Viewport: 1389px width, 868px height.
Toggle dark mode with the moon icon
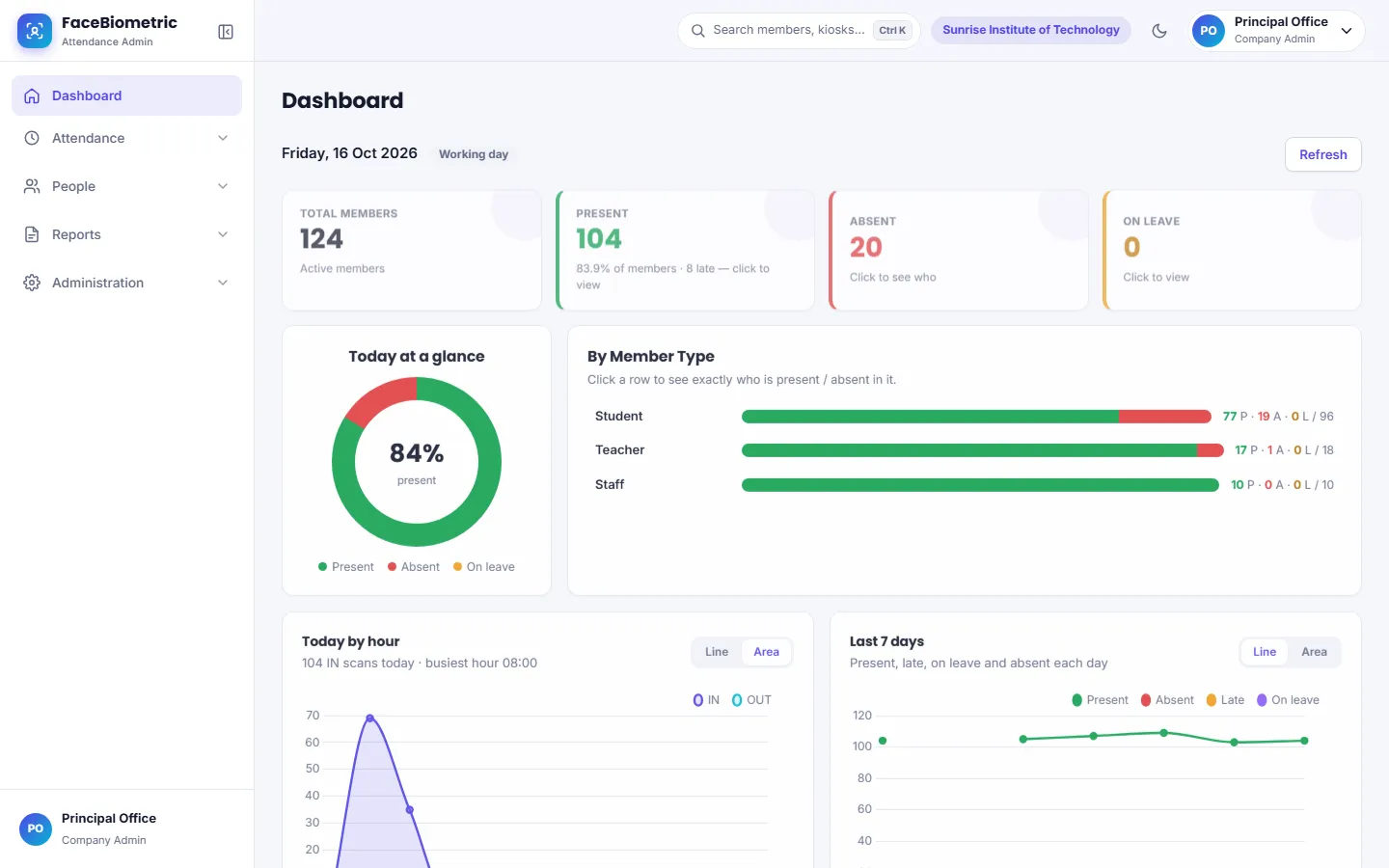point(1159,31)
